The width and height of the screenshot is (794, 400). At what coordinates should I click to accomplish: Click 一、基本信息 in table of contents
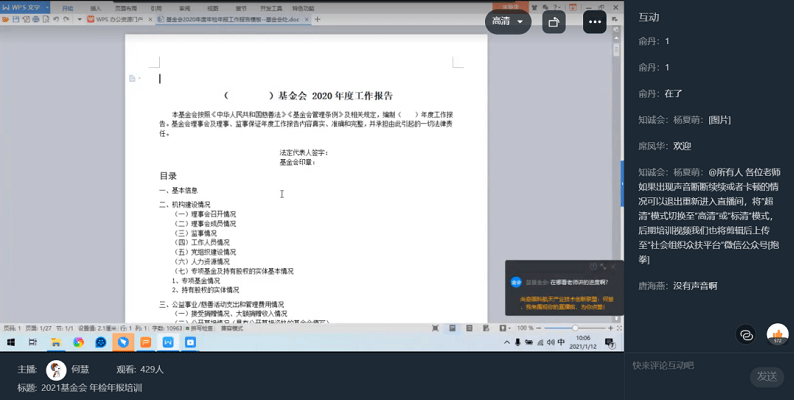pos(178,190)
